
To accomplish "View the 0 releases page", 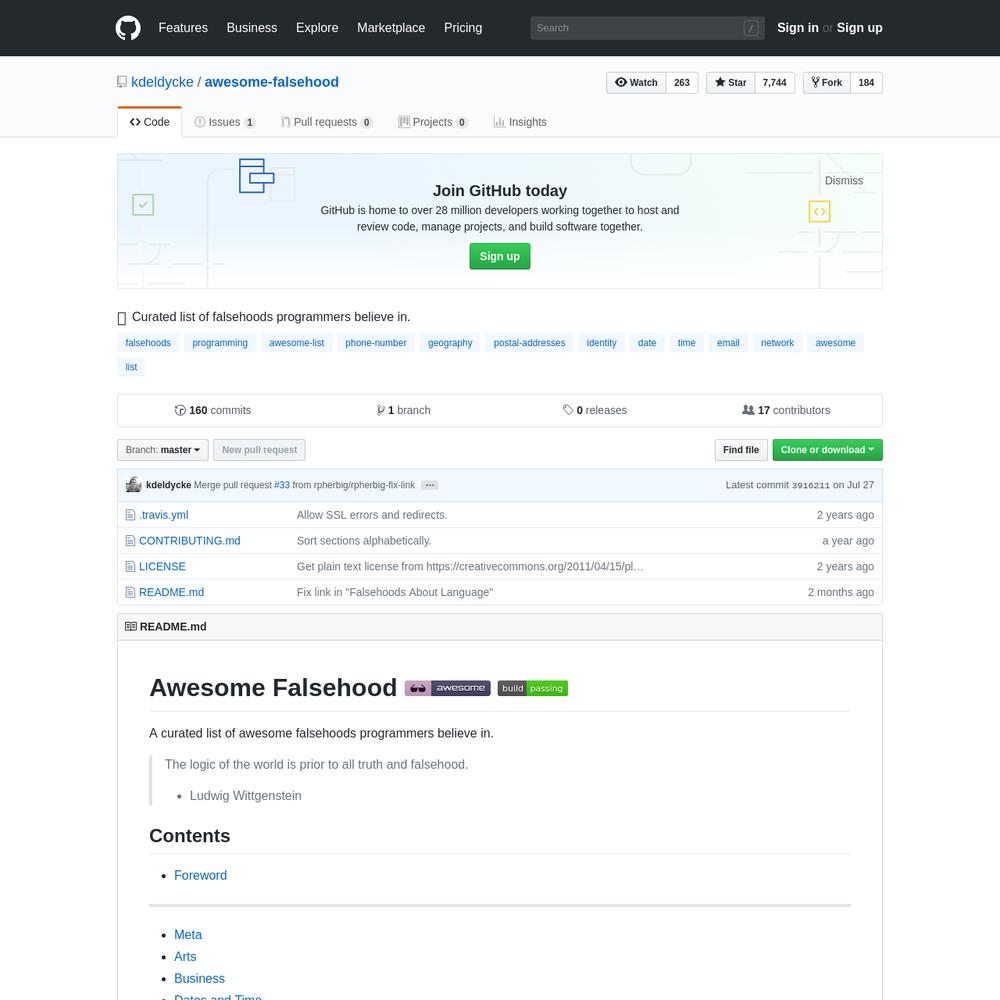I will point(595,410).
